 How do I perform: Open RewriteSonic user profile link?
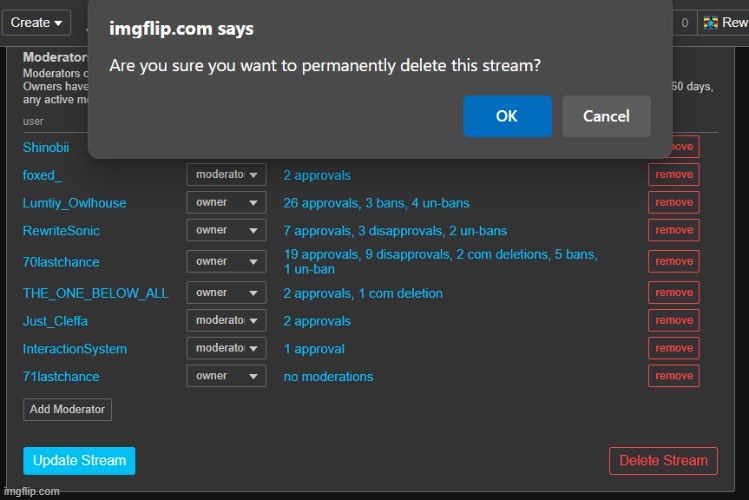61,231
